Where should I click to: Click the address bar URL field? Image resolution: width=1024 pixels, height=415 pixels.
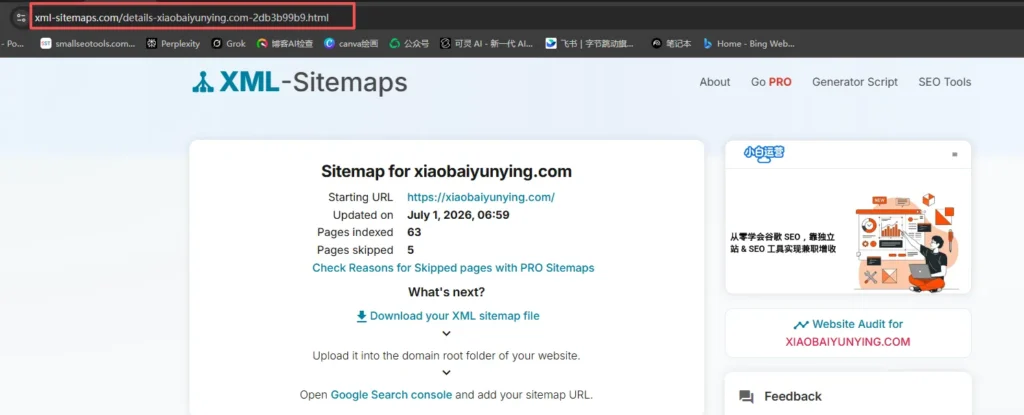click(193, 18)
